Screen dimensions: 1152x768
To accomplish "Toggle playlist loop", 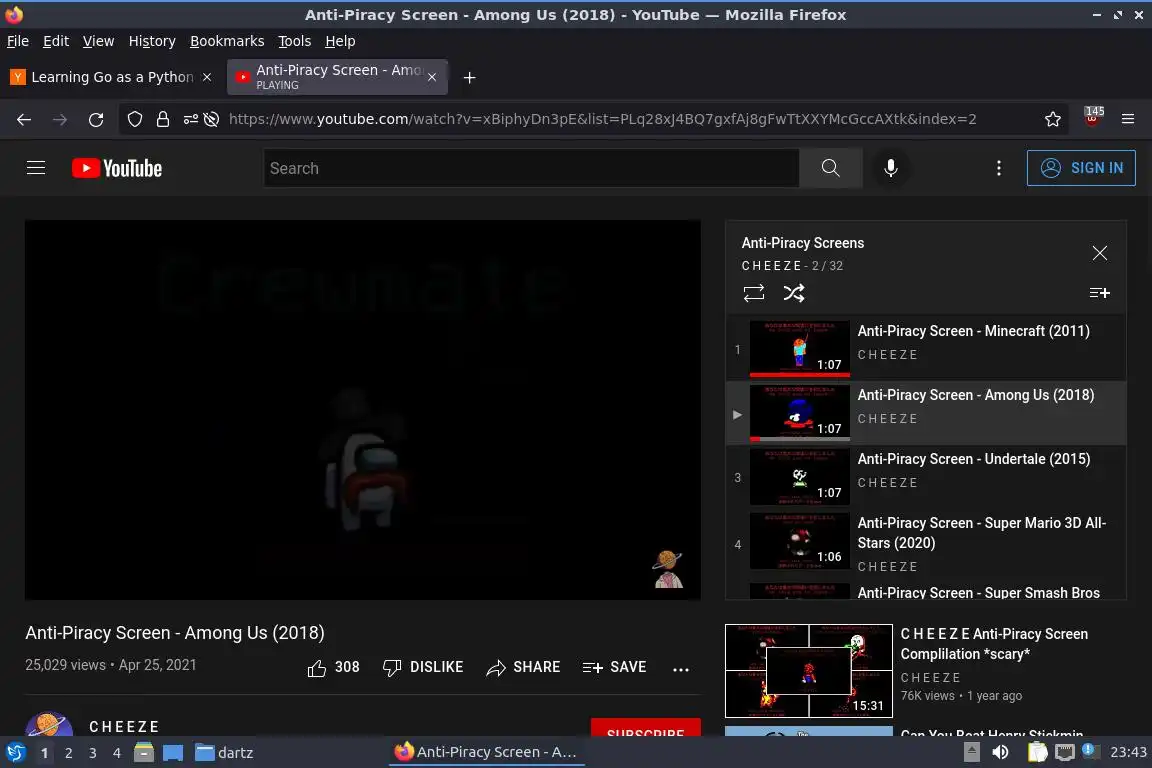I will pos(754,293).
